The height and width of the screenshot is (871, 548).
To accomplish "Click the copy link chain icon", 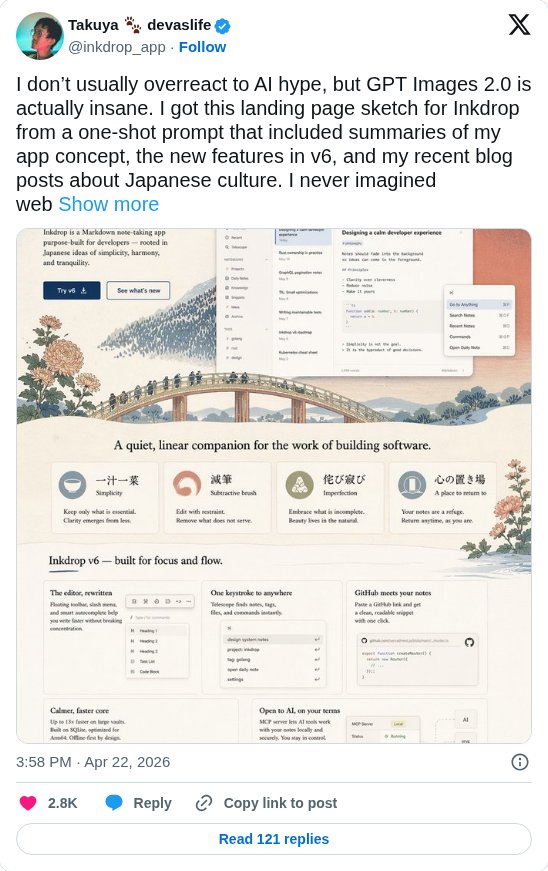I will (x=204, y=803).
